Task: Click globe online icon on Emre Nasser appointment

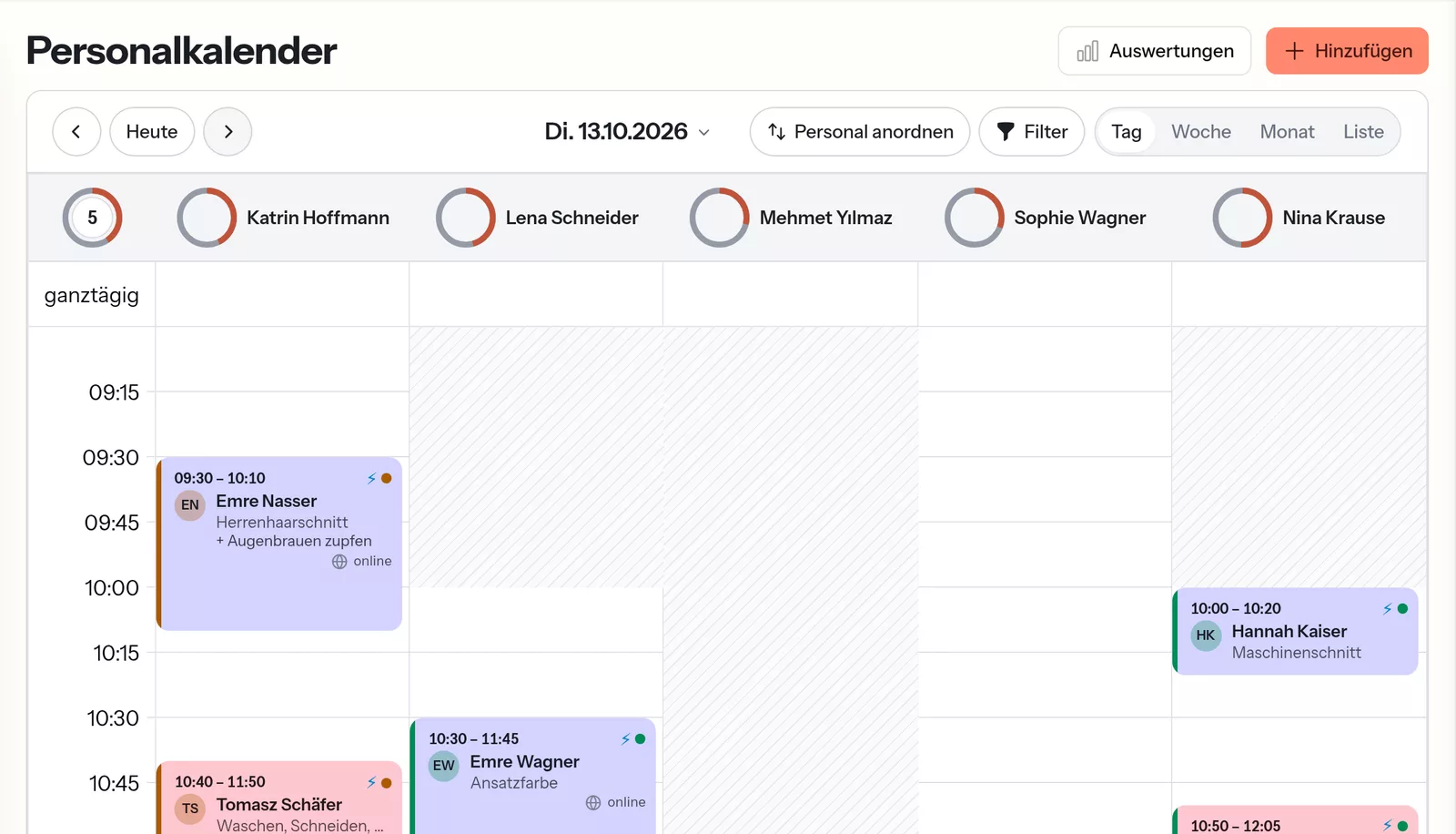Action: [339, 562]
